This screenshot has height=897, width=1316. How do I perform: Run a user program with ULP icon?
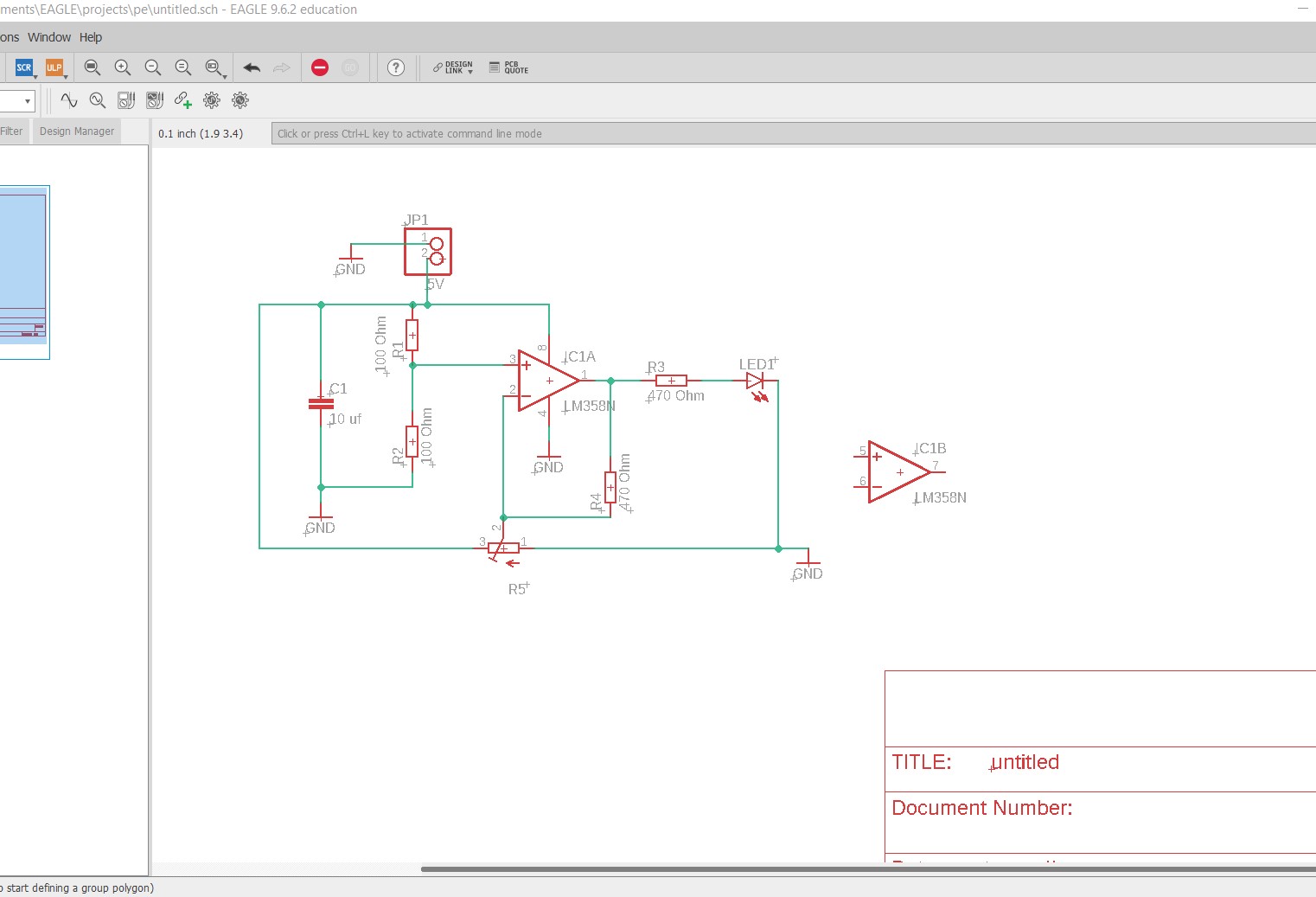[x=54, y=67]
